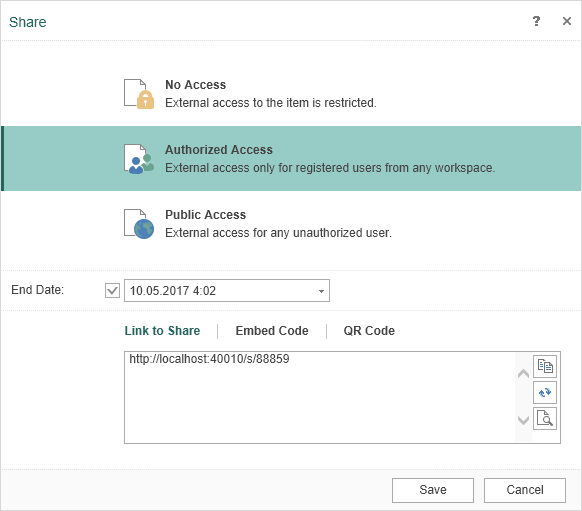This screenshot has width=582, height=511.
Task: Open the Link to Share tab
Action: pos(162,331)
